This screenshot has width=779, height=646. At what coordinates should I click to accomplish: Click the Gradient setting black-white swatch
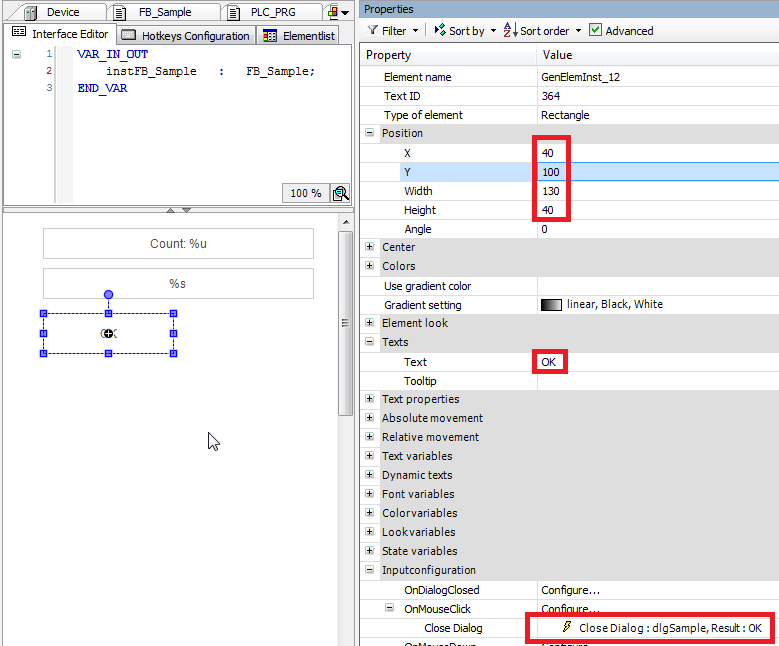click(x=551, y=305)
